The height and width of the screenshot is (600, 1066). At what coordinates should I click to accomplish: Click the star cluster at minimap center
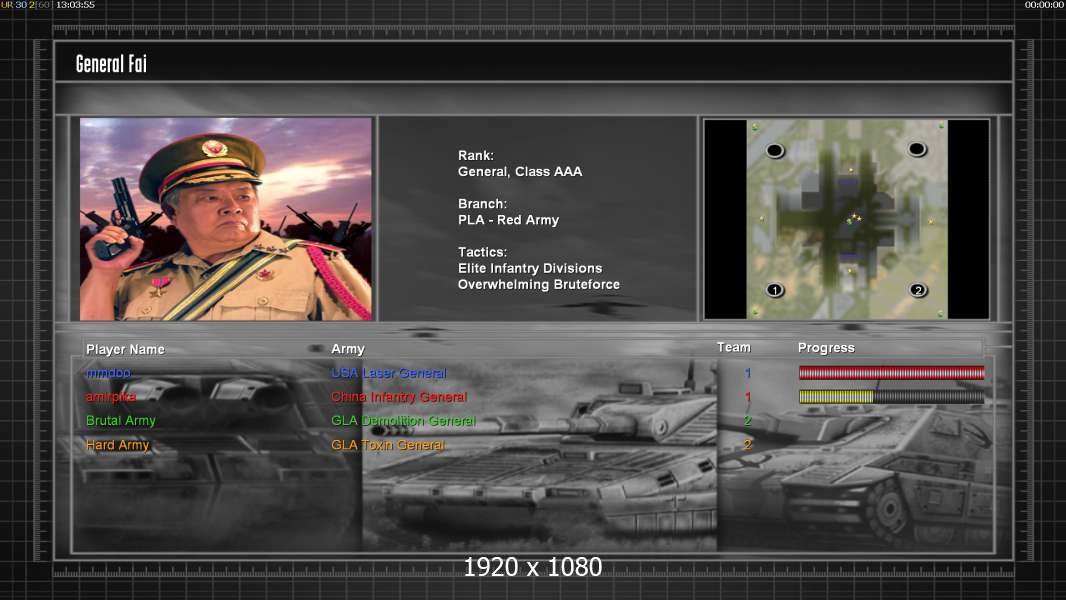853,218
